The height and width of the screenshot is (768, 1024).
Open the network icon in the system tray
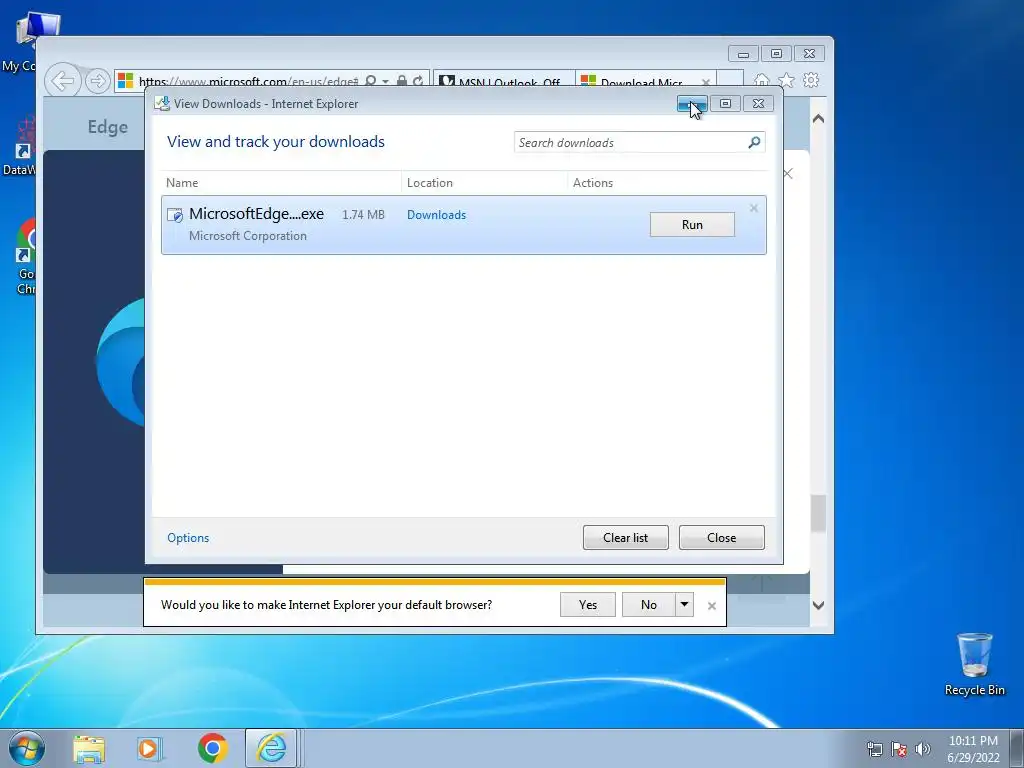(x=874, y=750)
